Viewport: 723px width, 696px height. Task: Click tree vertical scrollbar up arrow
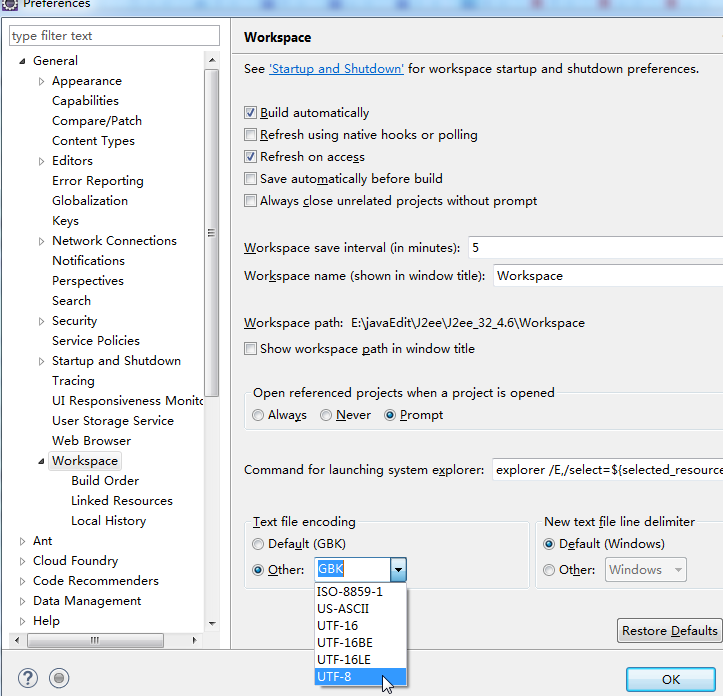point(212,60)
